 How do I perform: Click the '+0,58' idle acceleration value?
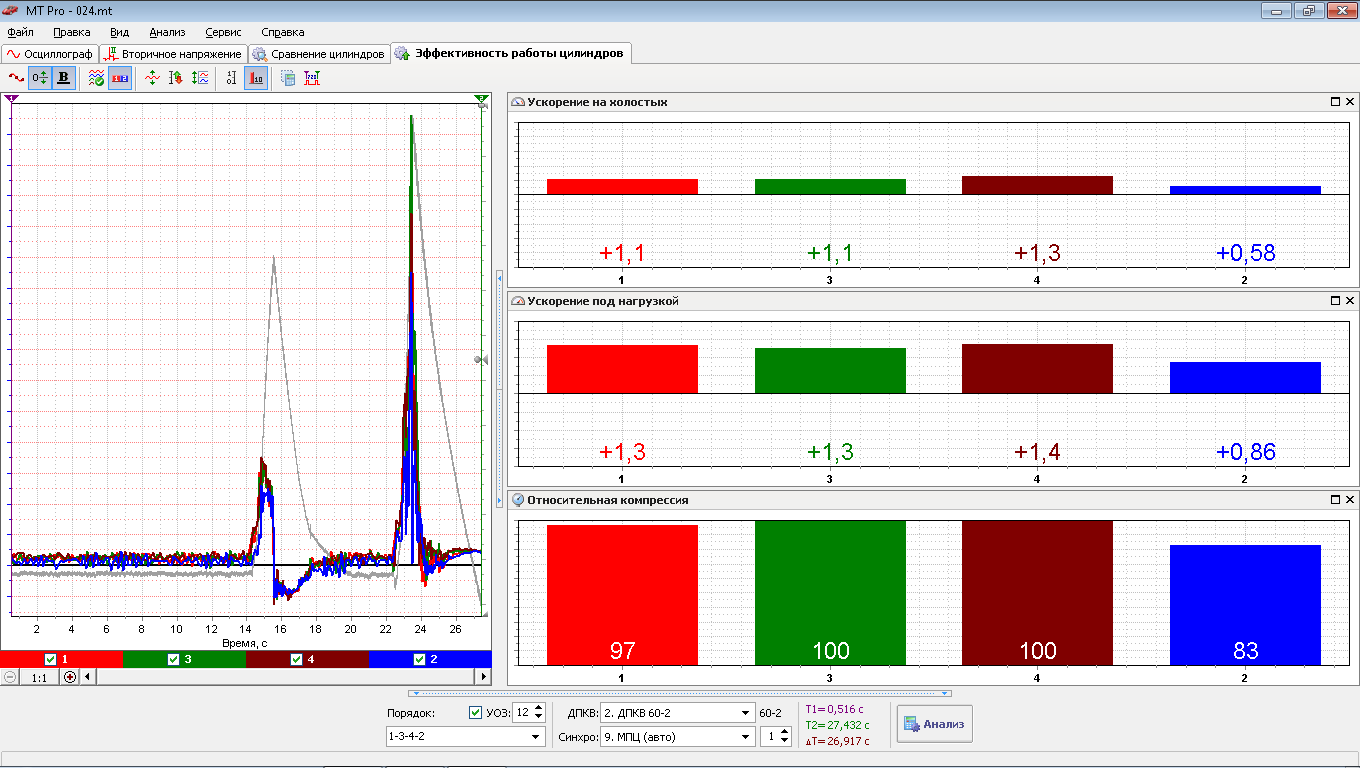pos(1246,253)
